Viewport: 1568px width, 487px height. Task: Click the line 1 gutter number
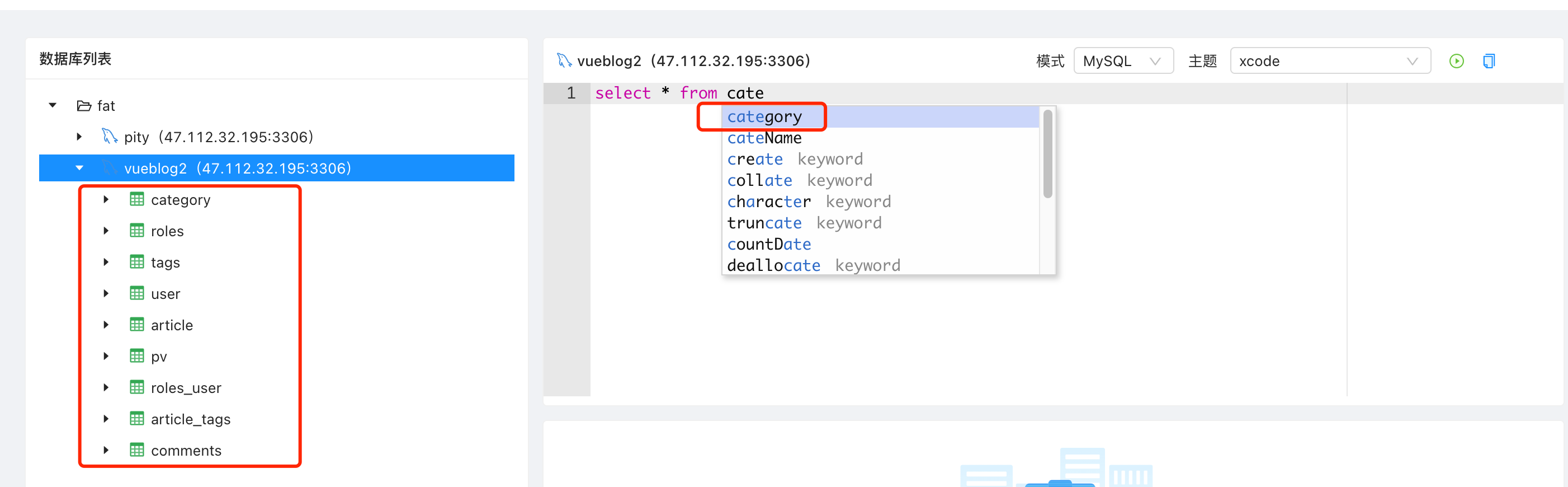(570, 93)
